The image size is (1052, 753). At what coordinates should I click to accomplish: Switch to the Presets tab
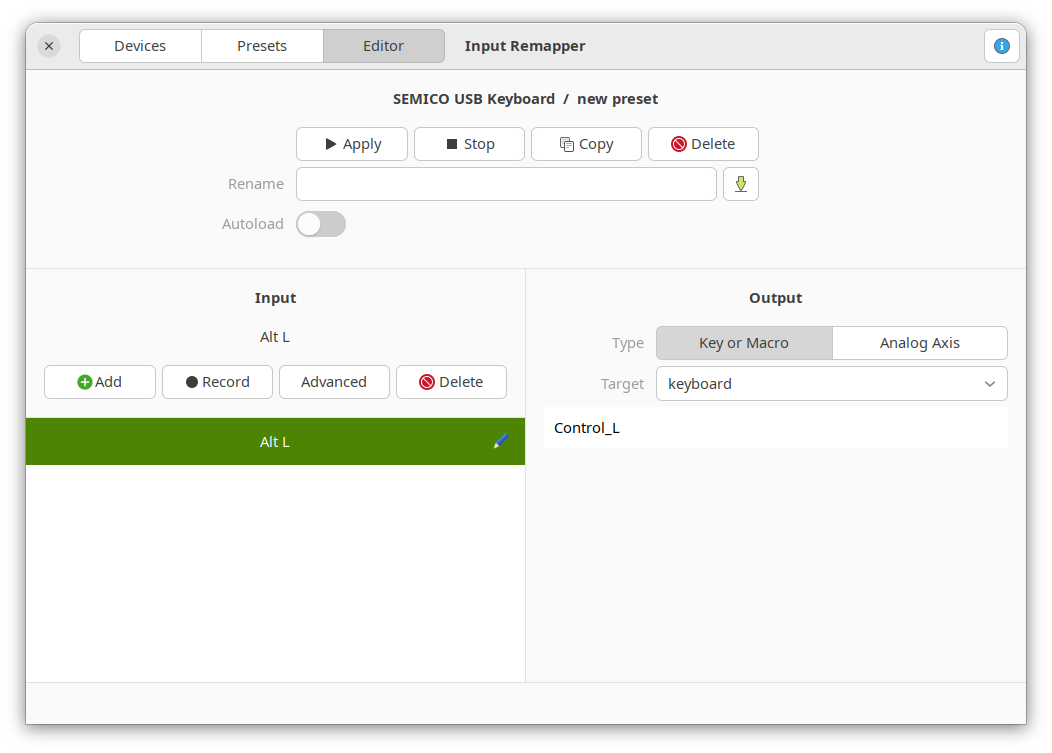262,46
